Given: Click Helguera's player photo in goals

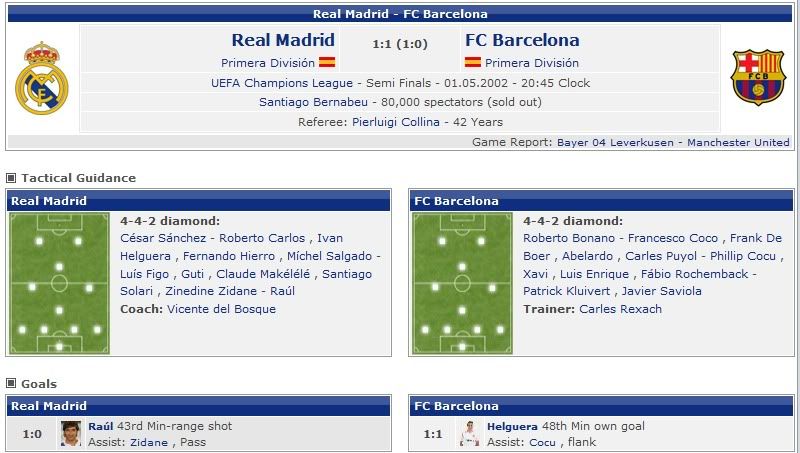Looking at the screenshot, I should [x=470, y=434].
